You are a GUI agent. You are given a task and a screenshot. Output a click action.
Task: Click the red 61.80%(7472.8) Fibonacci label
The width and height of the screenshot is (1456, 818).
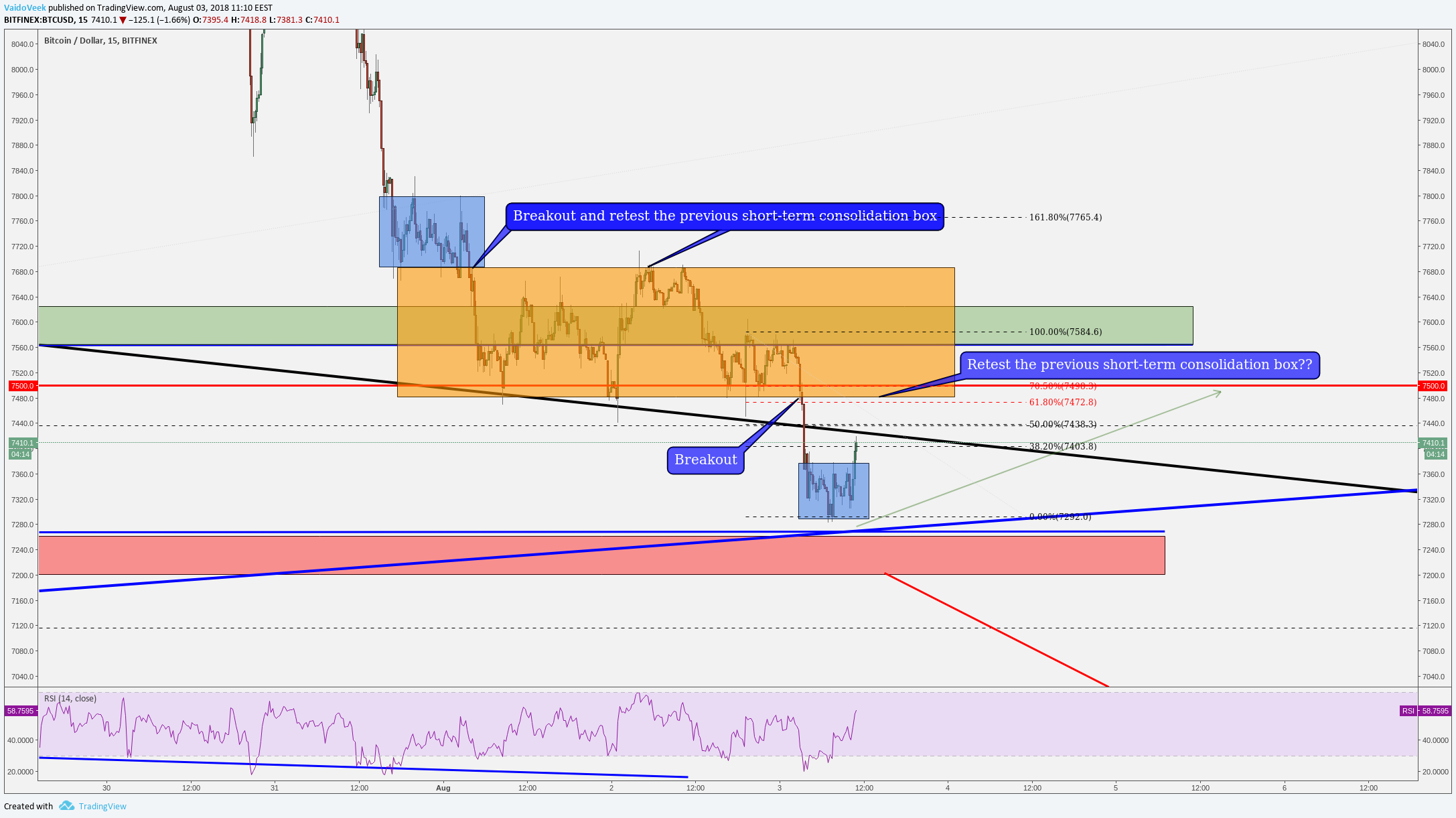pos(1063,402)
